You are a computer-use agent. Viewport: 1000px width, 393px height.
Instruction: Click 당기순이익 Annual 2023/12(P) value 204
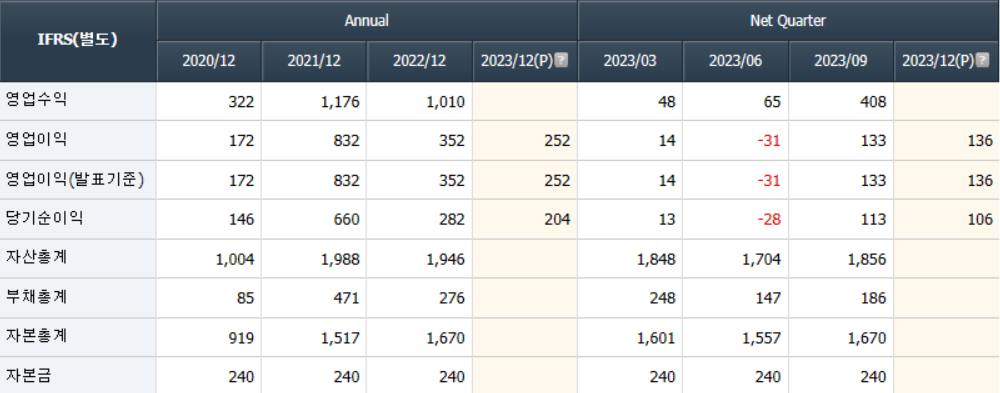point(557,219)
